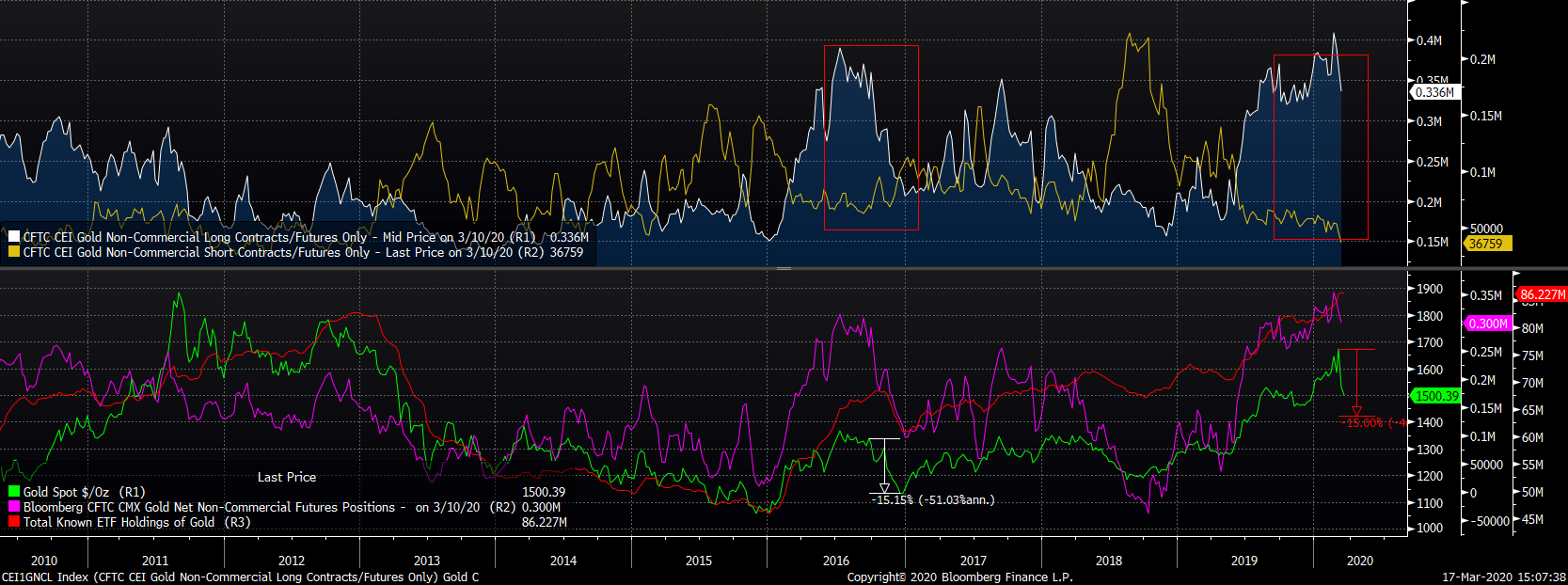Select the 'Total Known ETF Holdings of Gold (R3)' legend entry
Image resolution: width=1568 pixels, height=585 pixels.
click(x=137, y=522)
